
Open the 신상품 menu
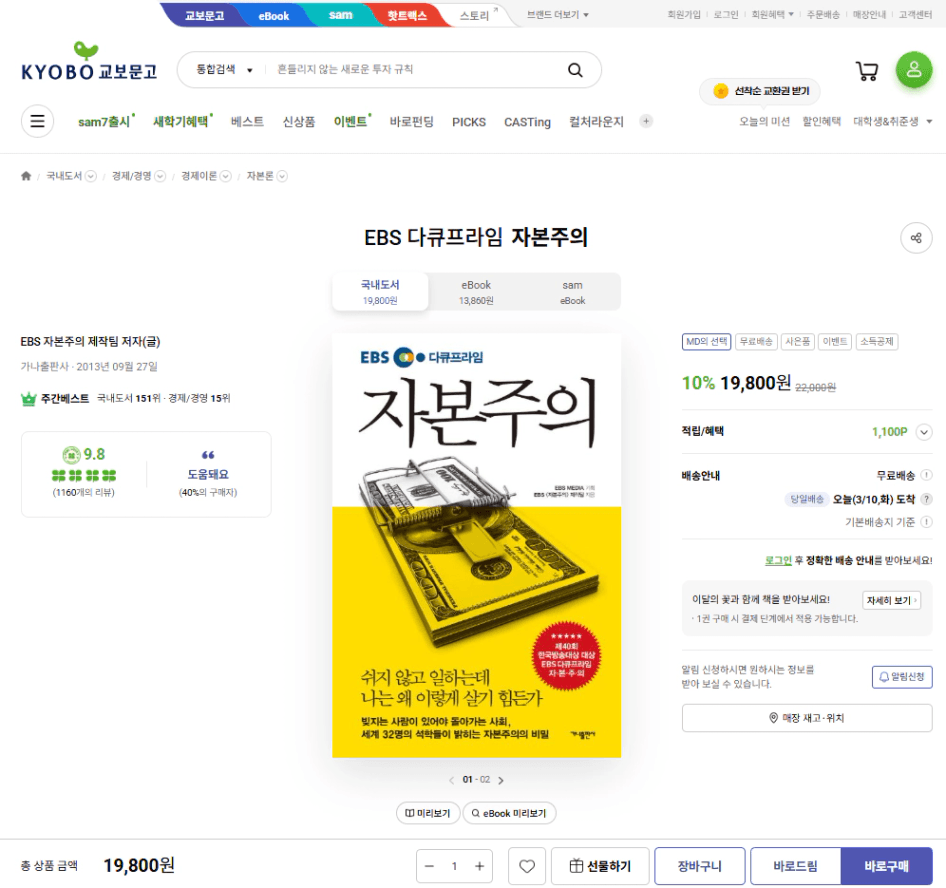(299, 122)
